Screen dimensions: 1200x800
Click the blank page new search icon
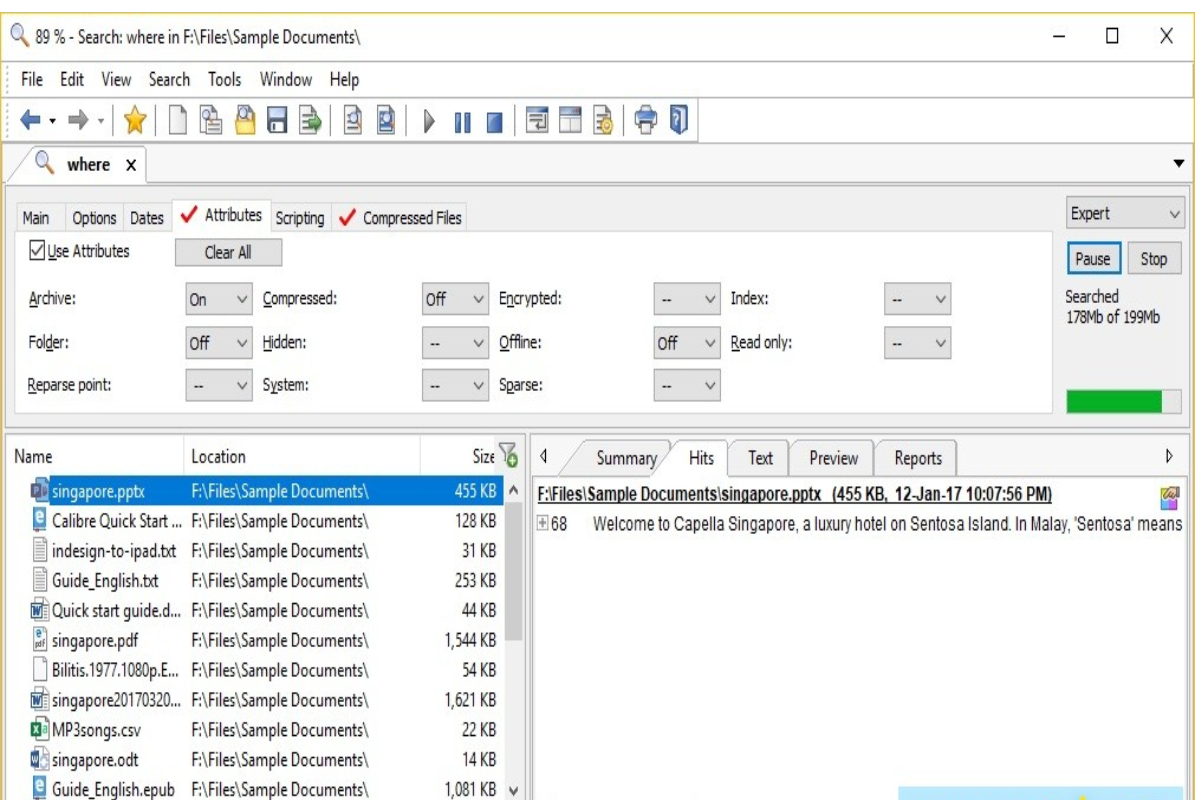[177, 121]
